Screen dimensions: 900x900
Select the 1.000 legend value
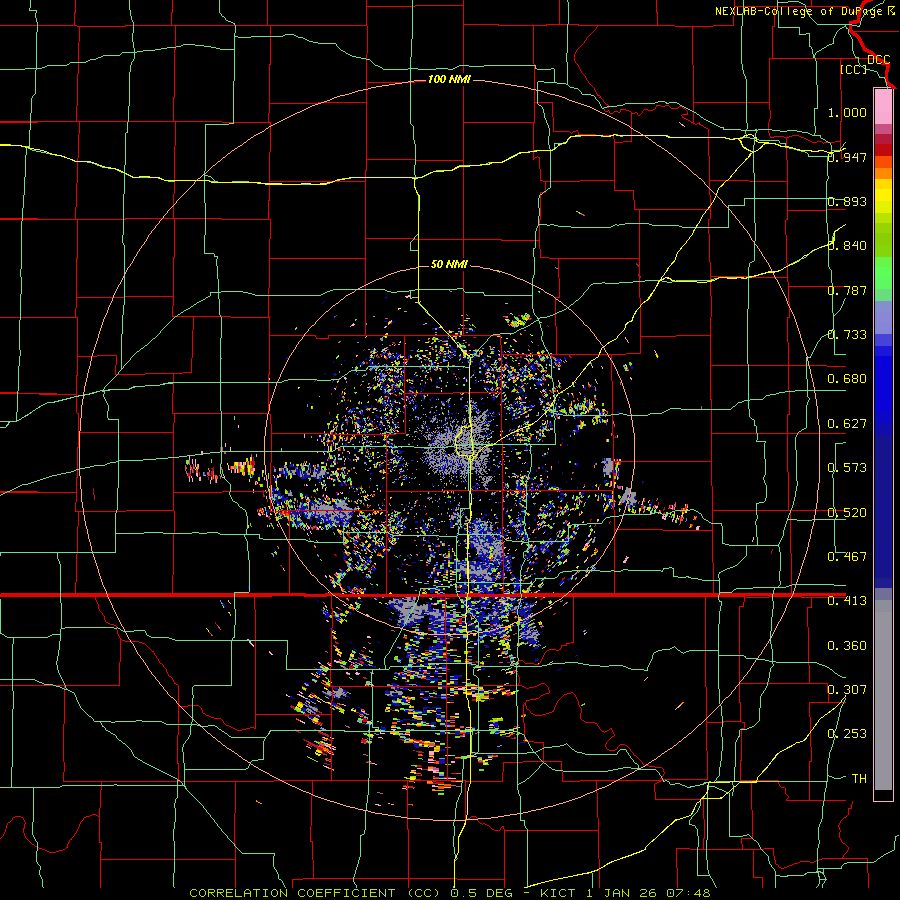click(847, 112)
